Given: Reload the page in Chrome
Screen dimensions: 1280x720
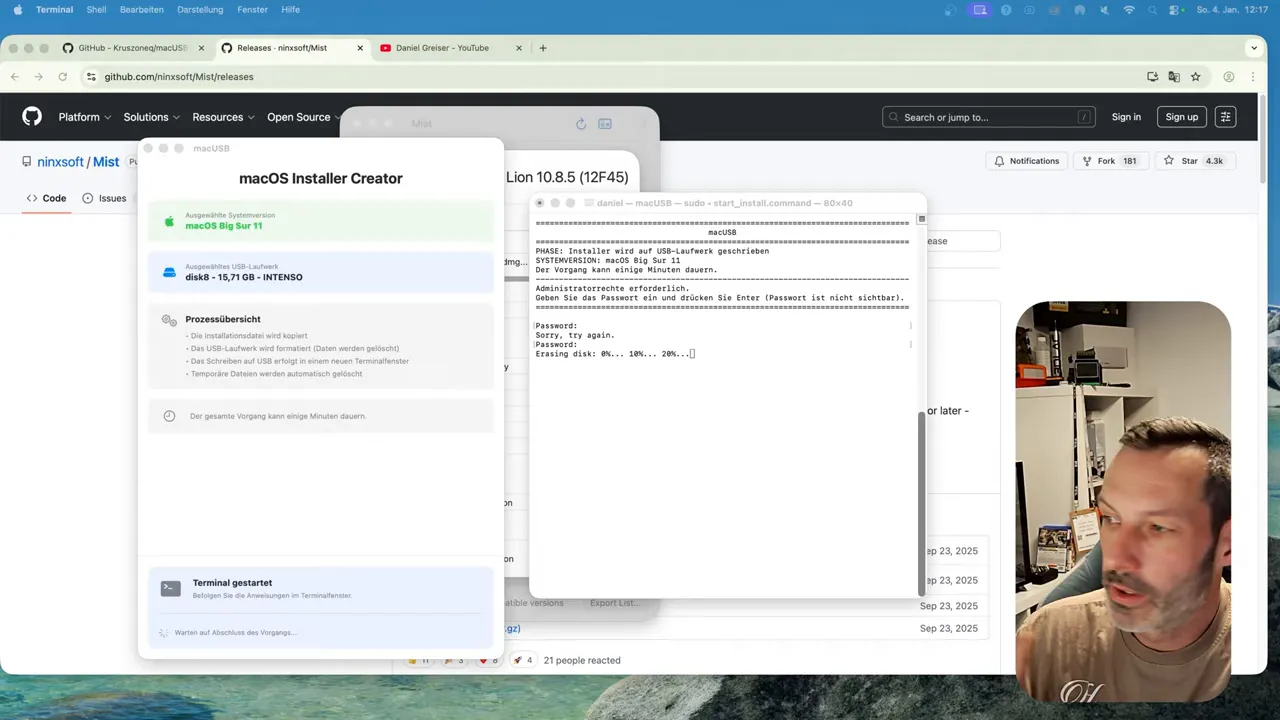Looking at the screenshot, I should 62,77.
